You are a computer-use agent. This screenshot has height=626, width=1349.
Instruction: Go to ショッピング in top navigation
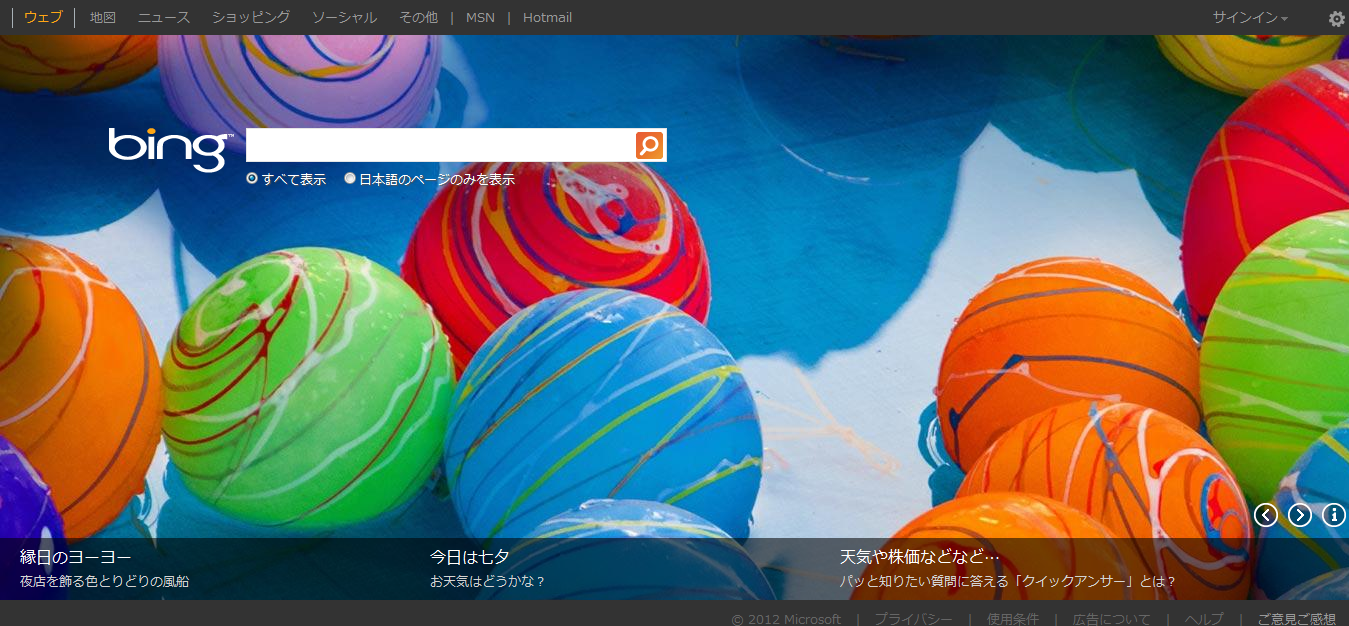coord(251,18)
